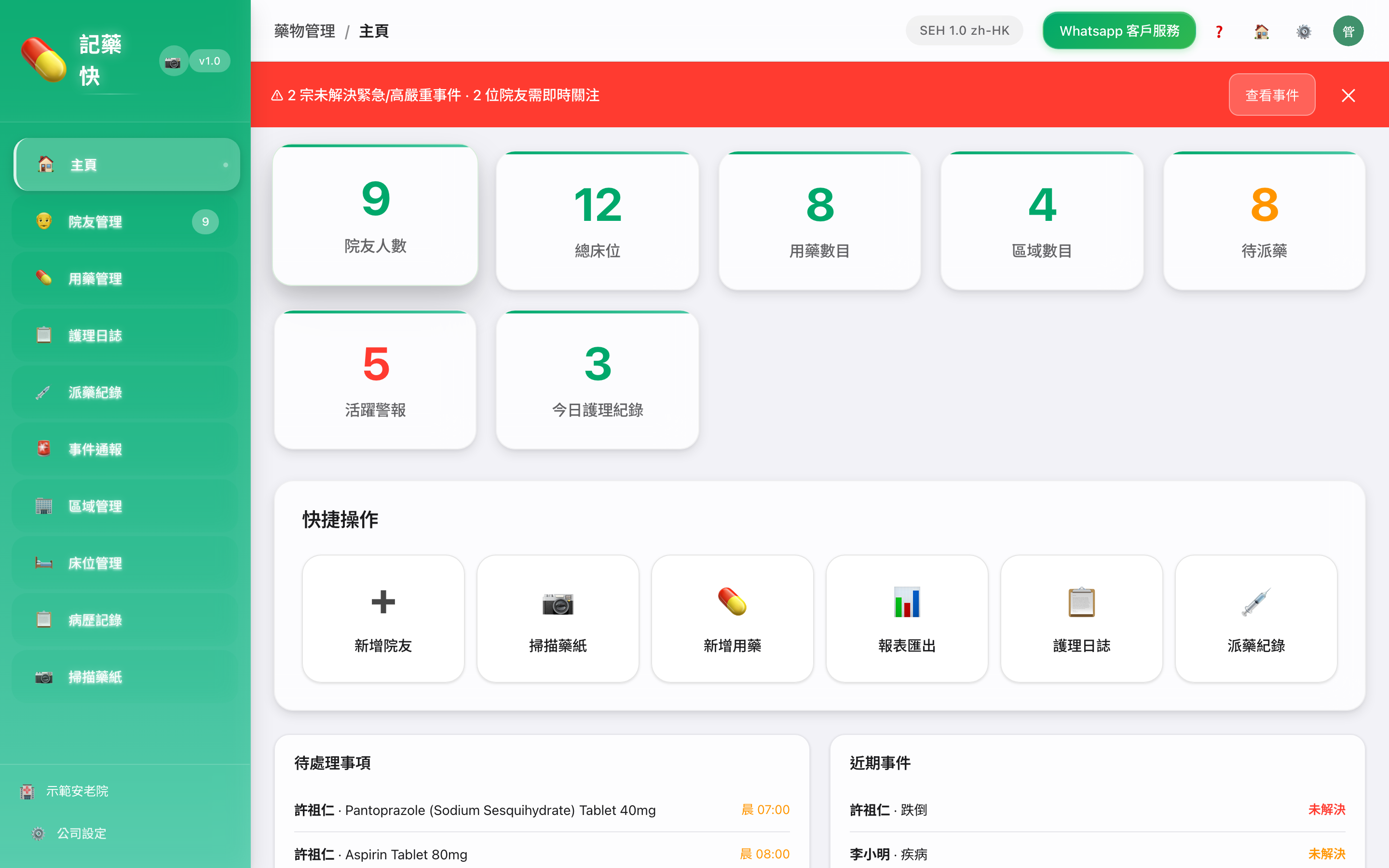1389x868 pixels.
Task: Click the camera icon for 掃描藥紙 shortcut
Action: [558, 603]
